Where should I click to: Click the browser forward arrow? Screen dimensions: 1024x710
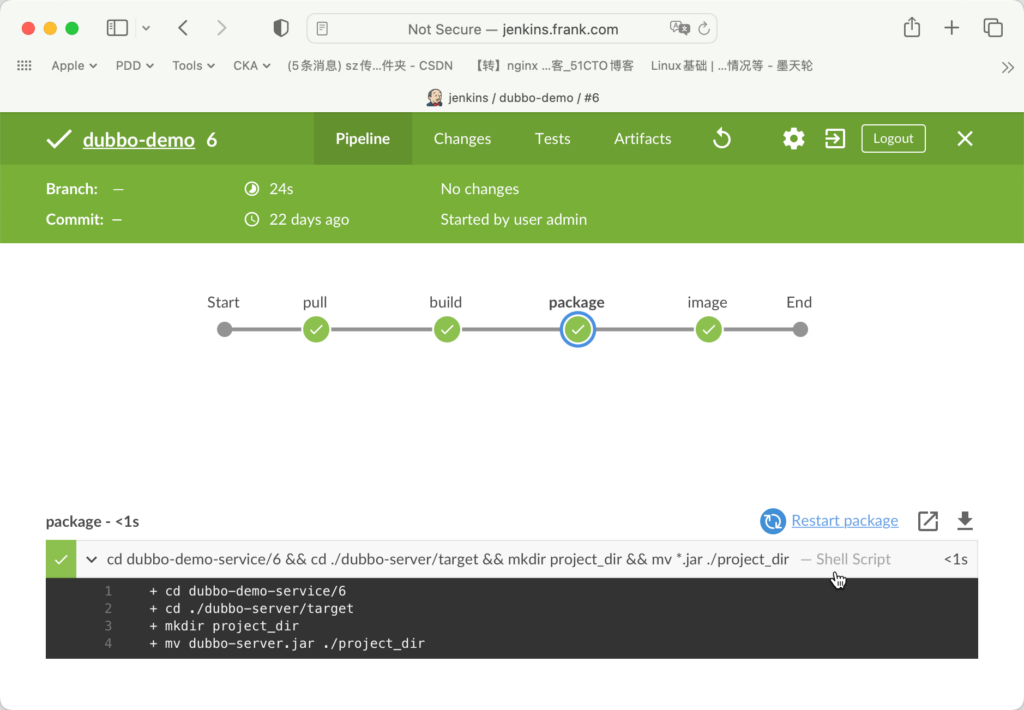click(221, 28)
